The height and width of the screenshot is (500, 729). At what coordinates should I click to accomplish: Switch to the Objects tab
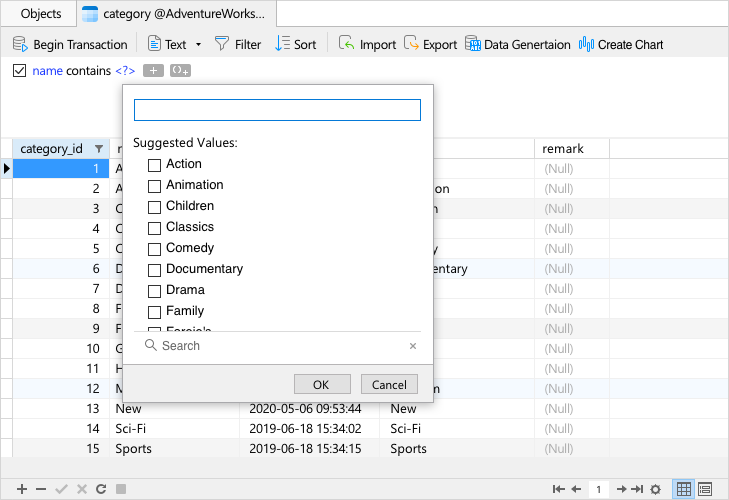click(40, 14)
